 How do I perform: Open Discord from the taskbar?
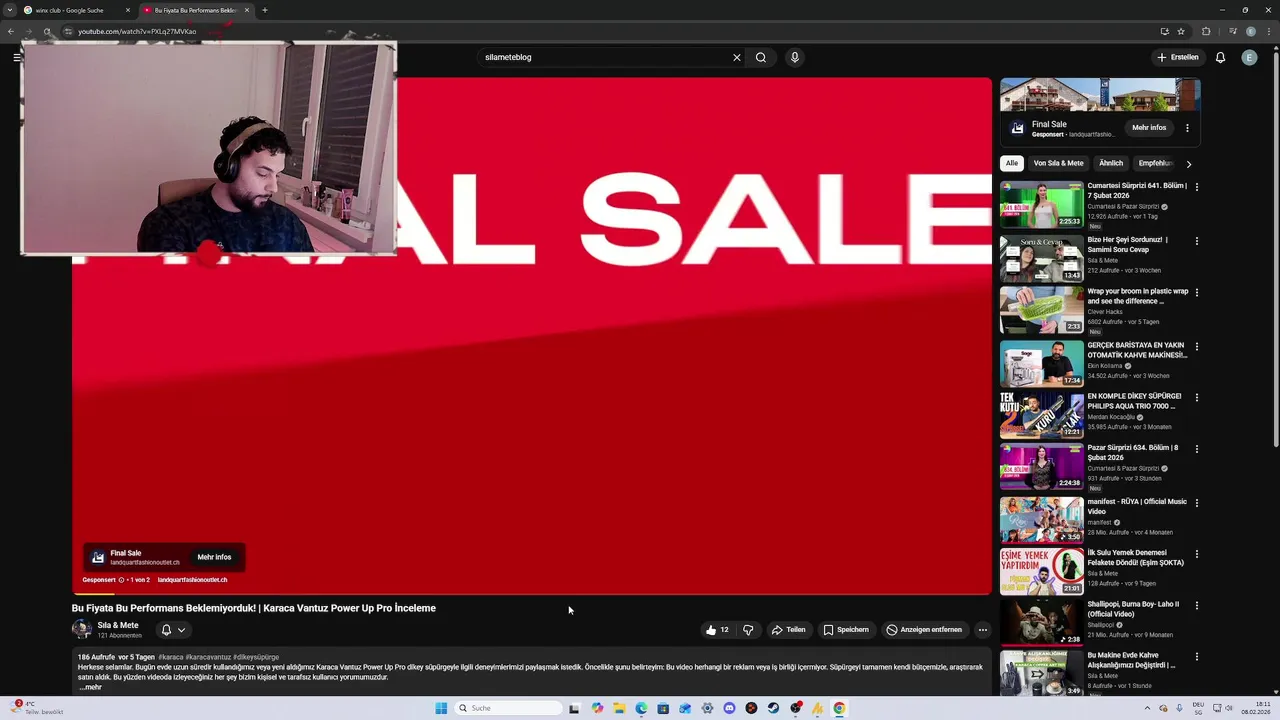point(729,708)
